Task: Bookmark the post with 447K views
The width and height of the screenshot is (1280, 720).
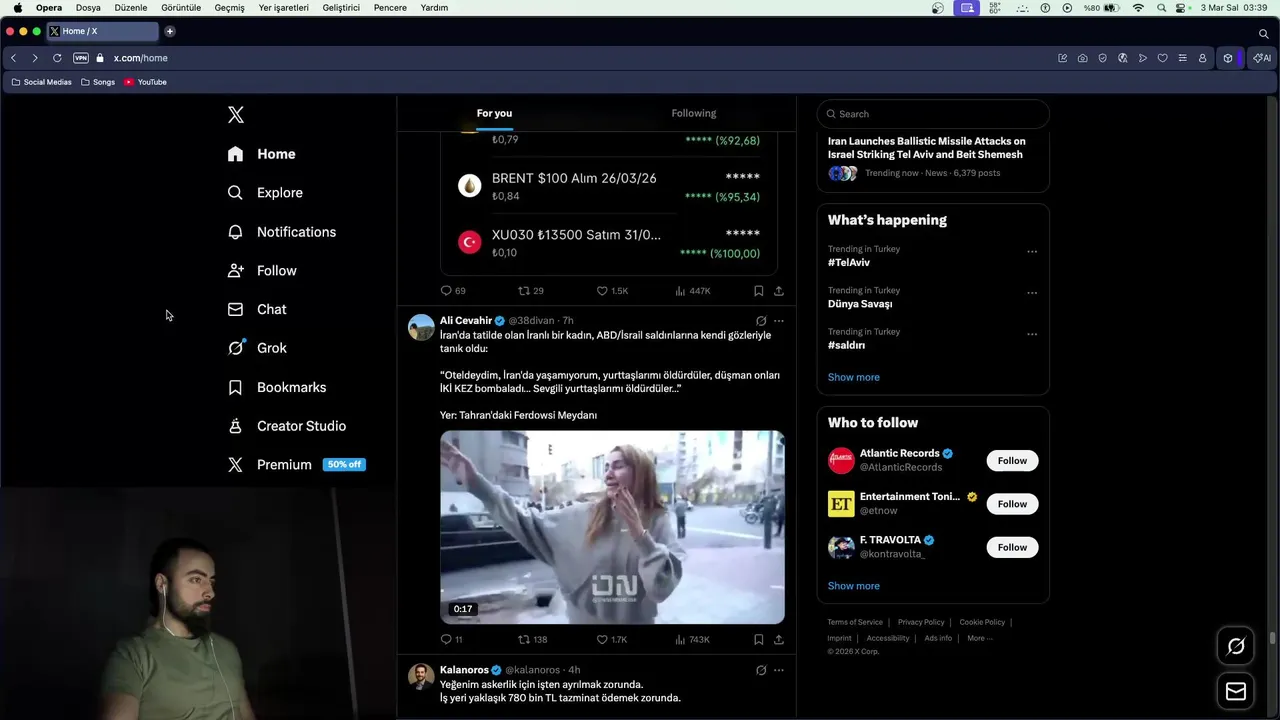Action: pyautogui.click(x=759, y=291)
